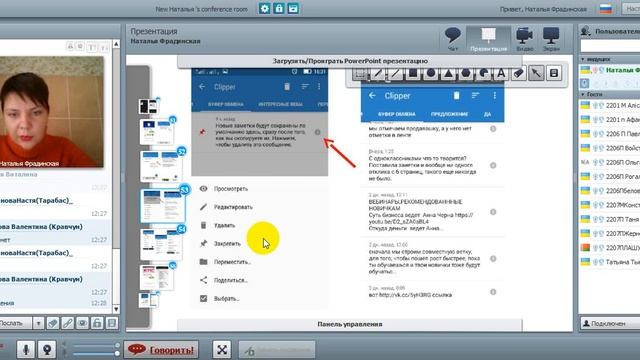
Task: Click the save icon next to lock
Action: 293,8
